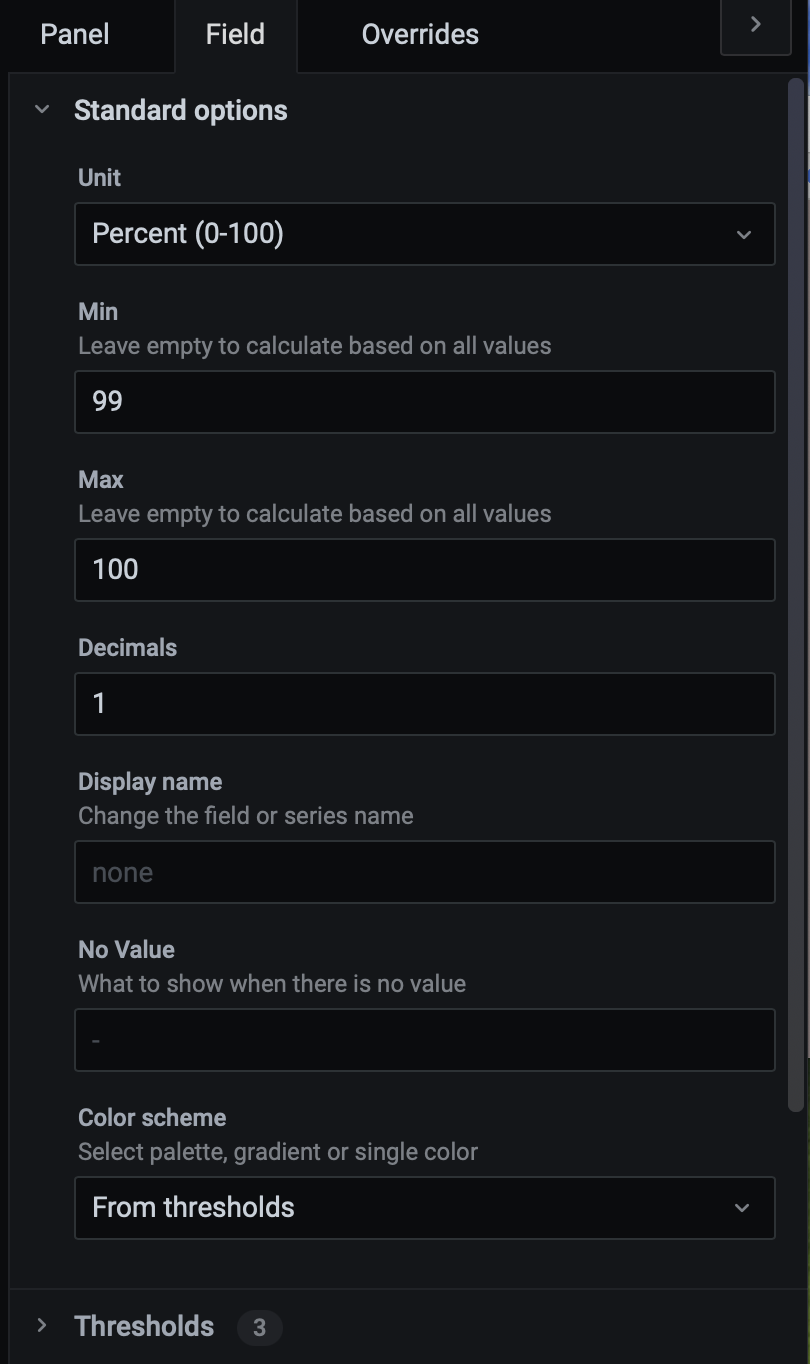Viewport: 810px width, 1364px height.
Task: Click the Thresholds expand arrow
Action: tap(41, 1325)
